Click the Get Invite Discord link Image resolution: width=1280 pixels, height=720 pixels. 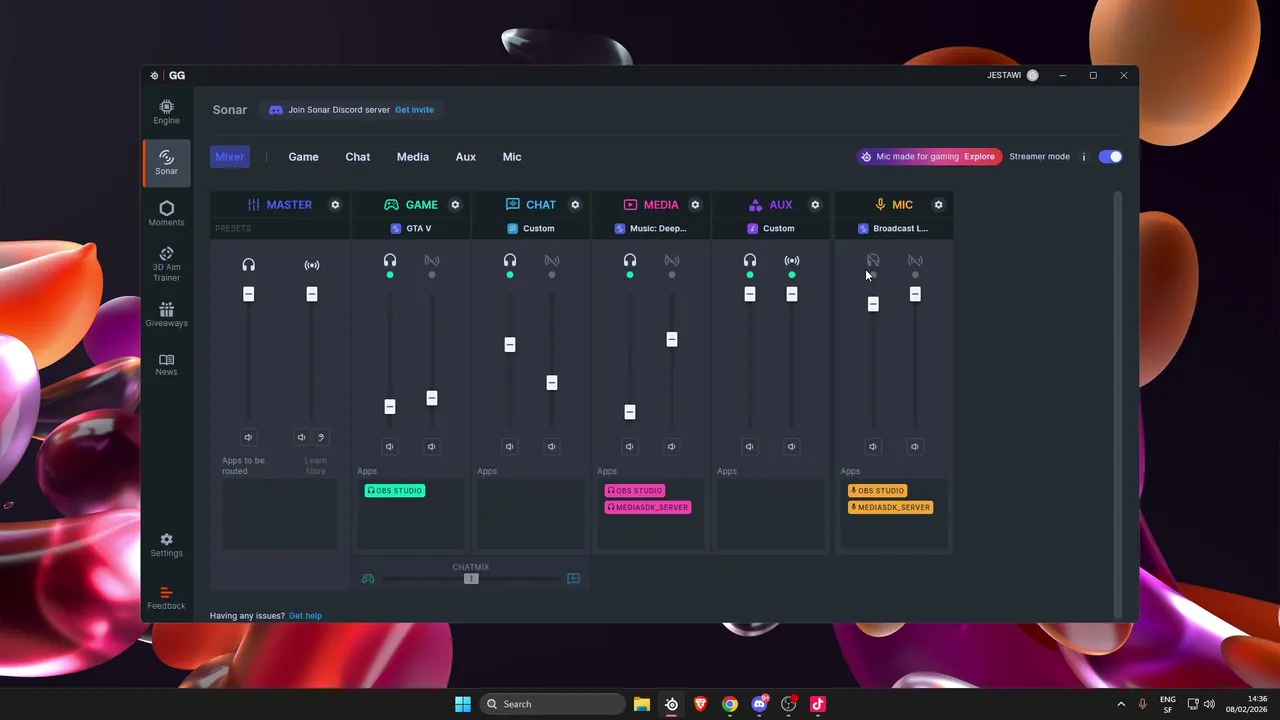click(x=414, y=110)
